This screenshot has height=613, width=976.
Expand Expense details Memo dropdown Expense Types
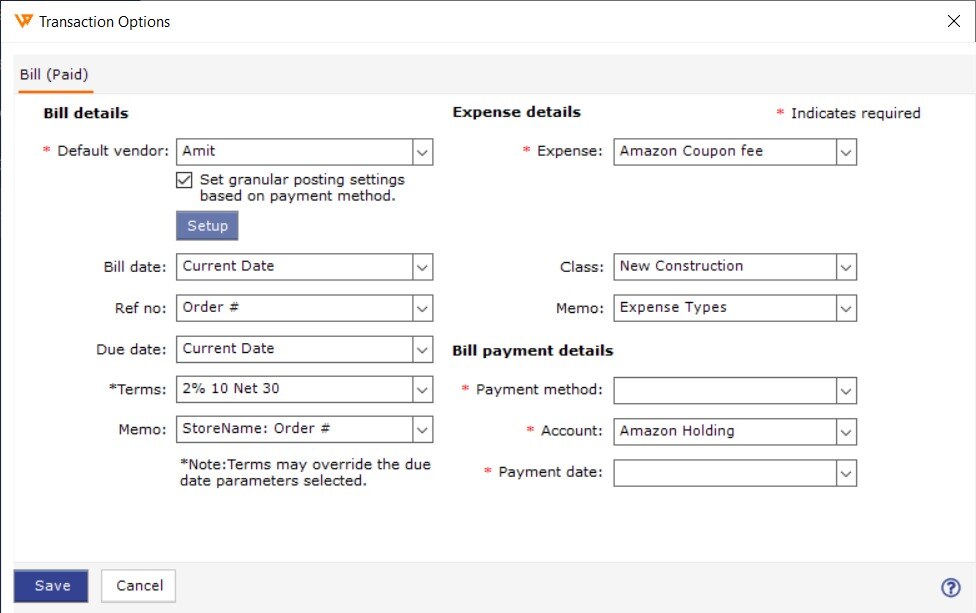[x=734, y=308]
